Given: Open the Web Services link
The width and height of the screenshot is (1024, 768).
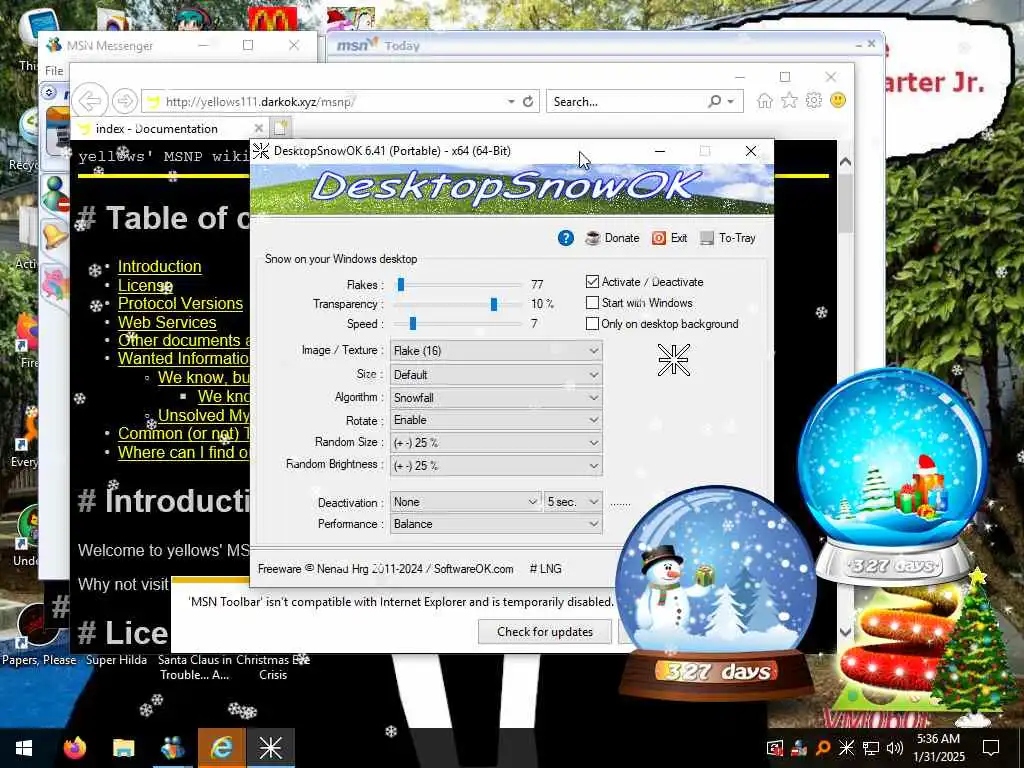Looking at the screenshot, I should [x=167, y=323].
